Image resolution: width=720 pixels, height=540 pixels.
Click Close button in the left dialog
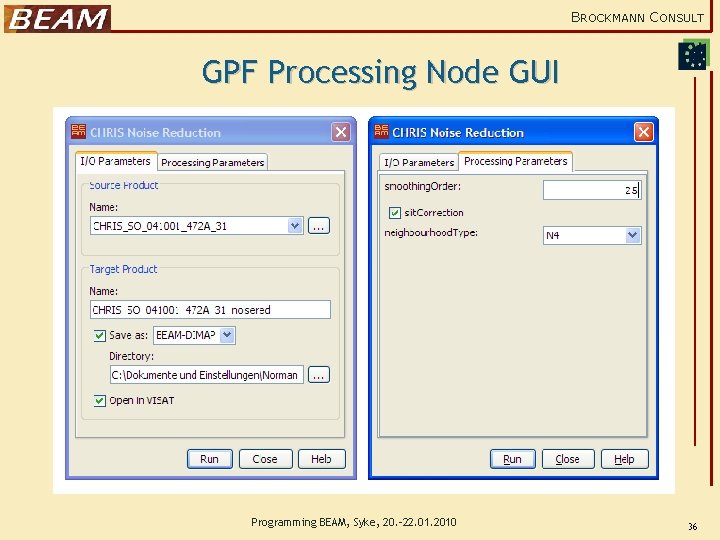click(x=265, y=459)
